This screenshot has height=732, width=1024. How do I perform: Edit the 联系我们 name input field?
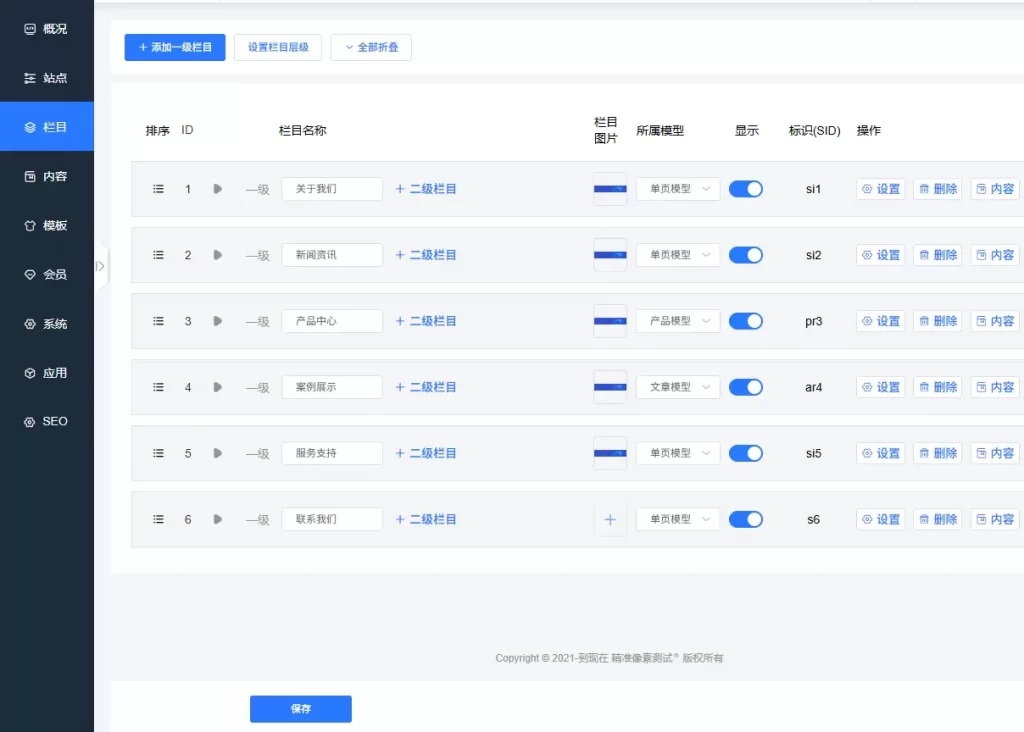332,519
